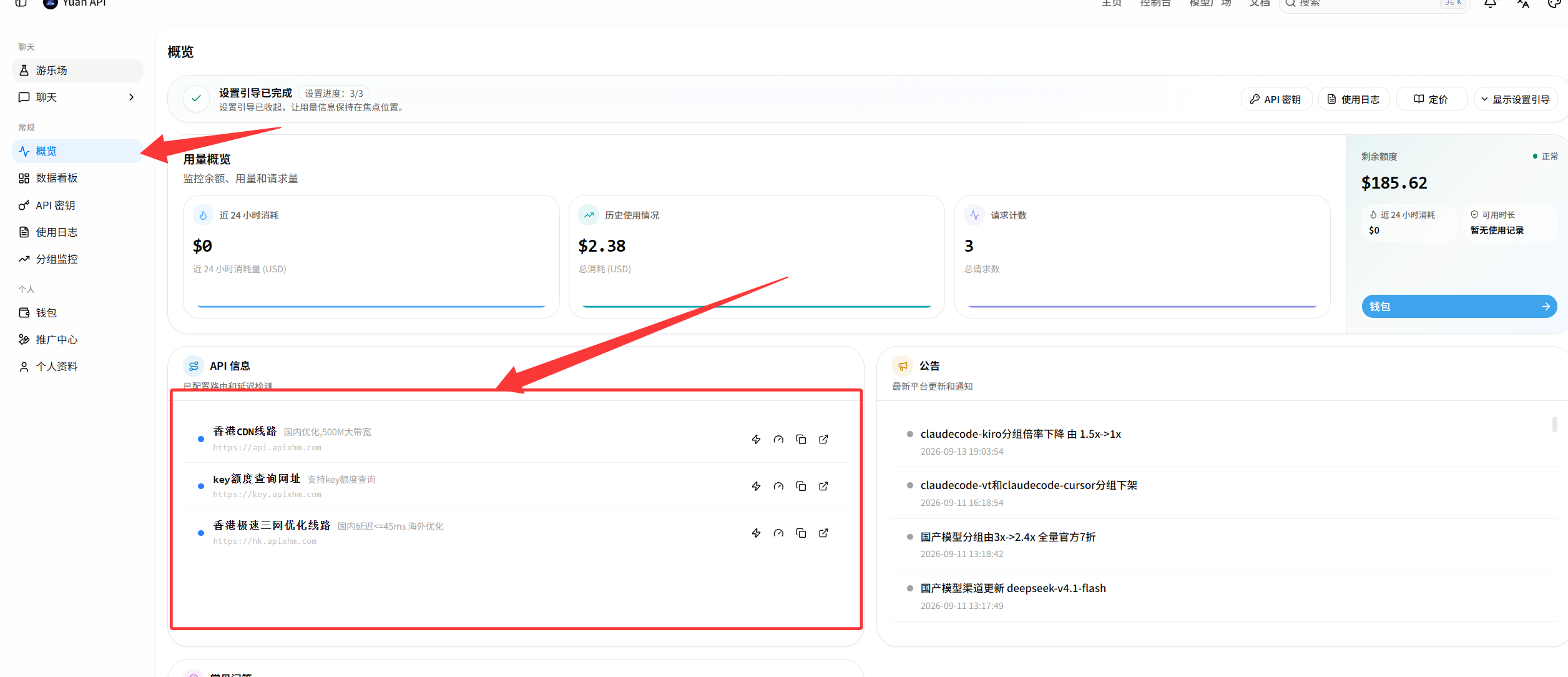This screenshot has height=677, width=1568.
Task: Copy the api.apixhm.com URL icon
Action: (x=801, y=440)
